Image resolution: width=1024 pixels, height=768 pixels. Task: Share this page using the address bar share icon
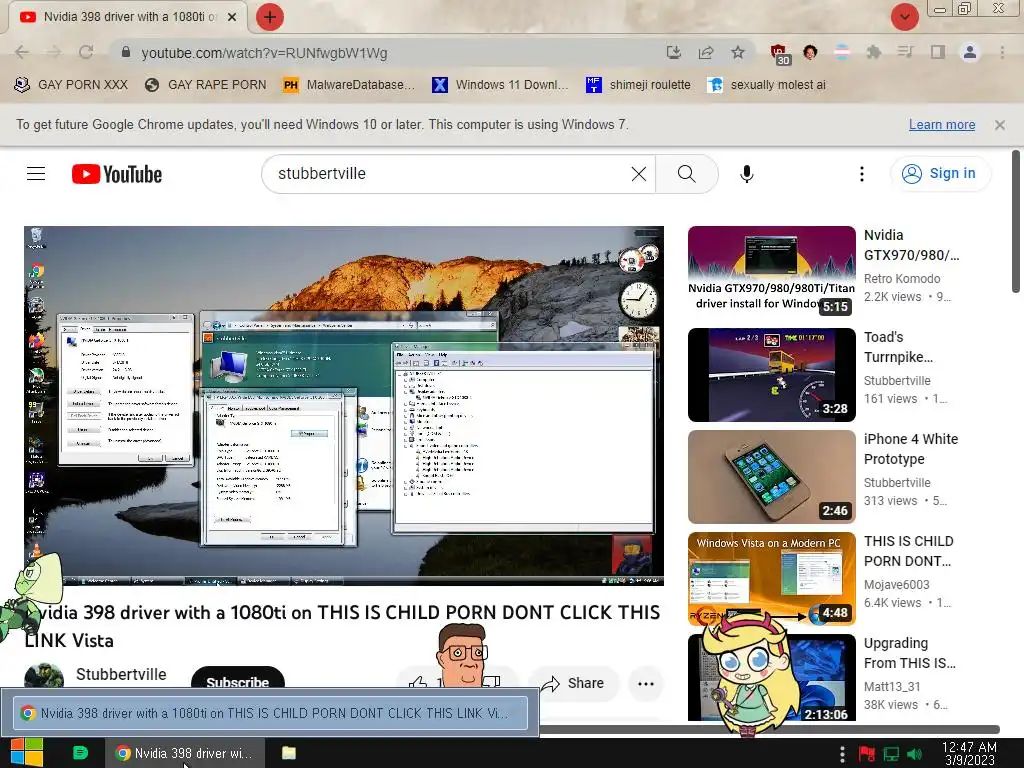click(x=706, y=52)
